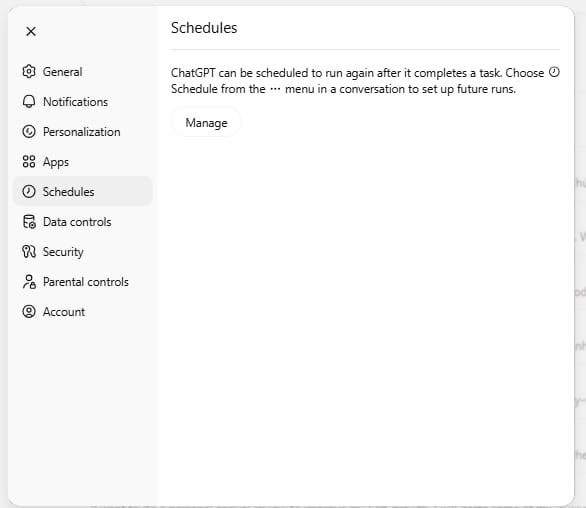
Task: Click the Personalization icon
Action: (x=29, y=132)
